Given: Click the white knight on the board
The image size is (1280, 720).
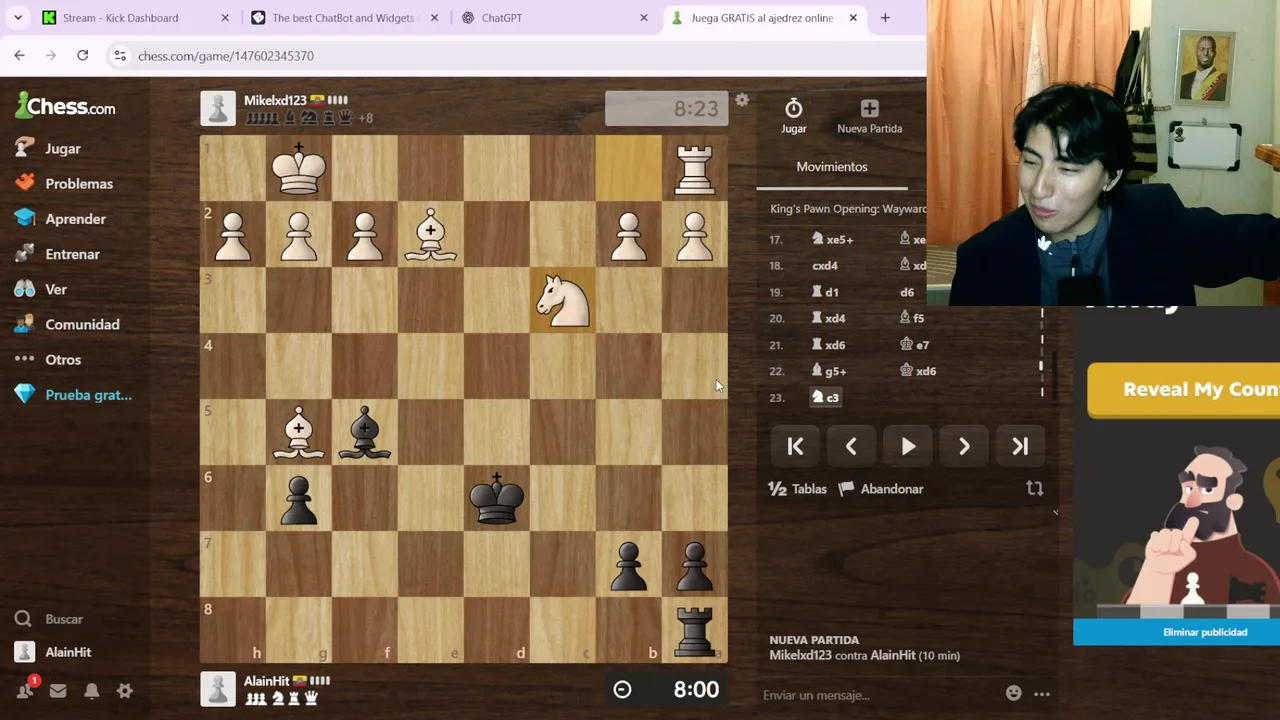Looking at the screenshot, I should [563, 300].
